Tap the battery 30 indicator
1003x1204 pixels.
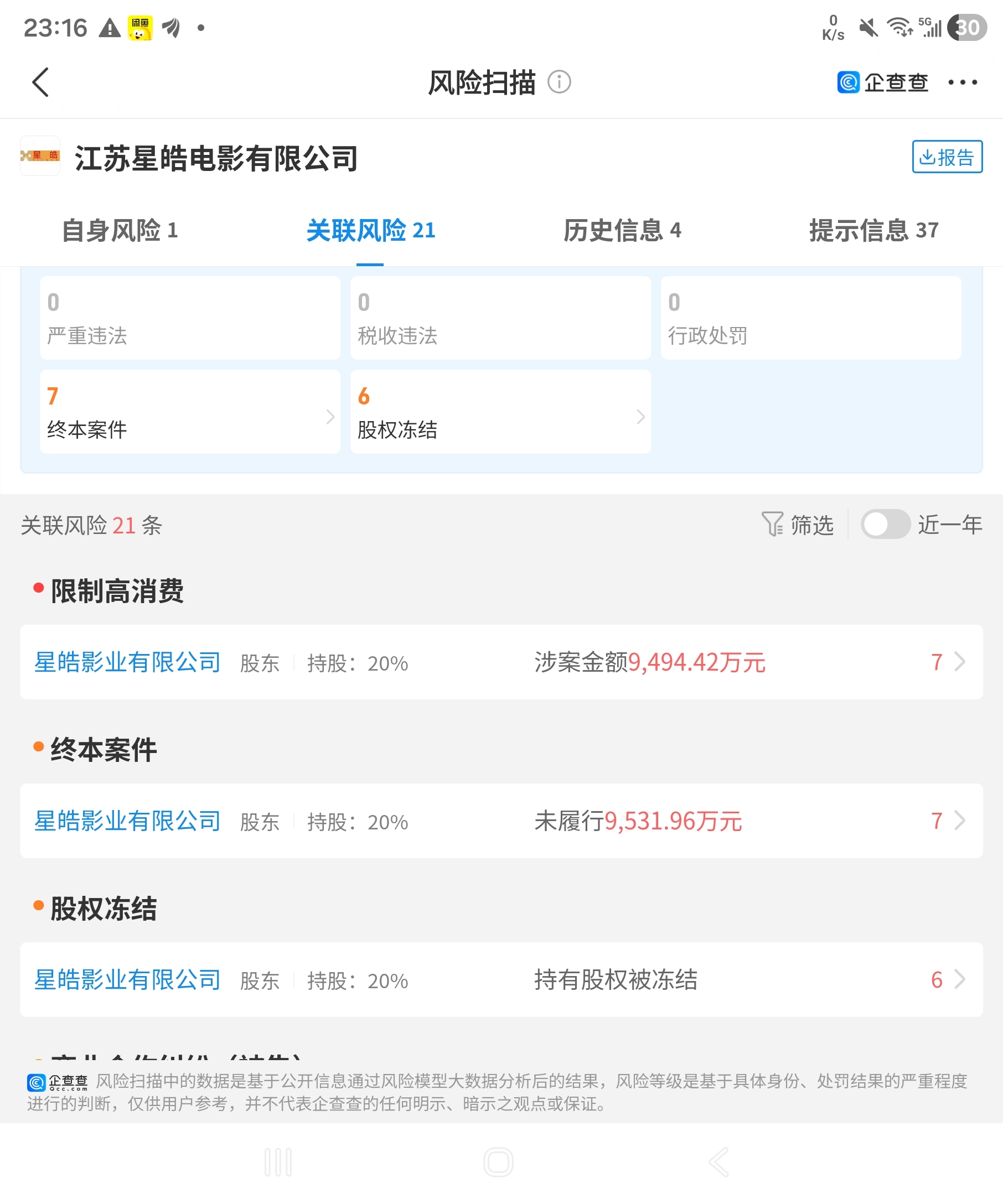967,28
